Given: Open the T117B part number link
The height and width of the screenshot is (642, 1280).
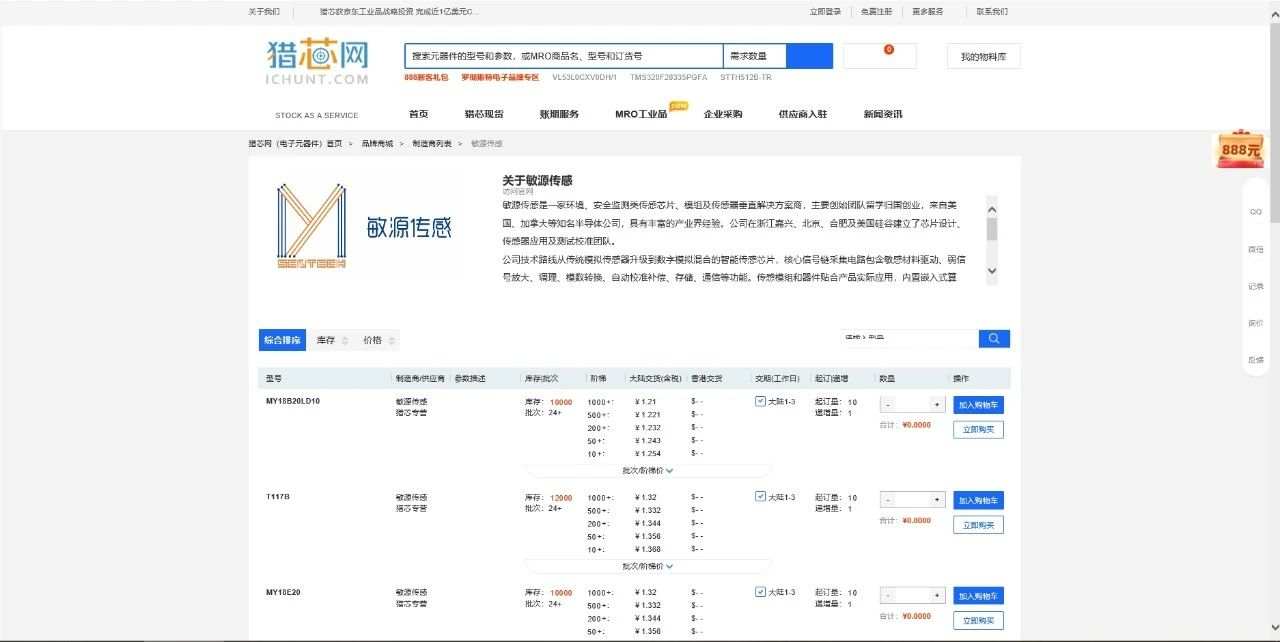Looking at the screenshot, I should click(x=278, y=497).
